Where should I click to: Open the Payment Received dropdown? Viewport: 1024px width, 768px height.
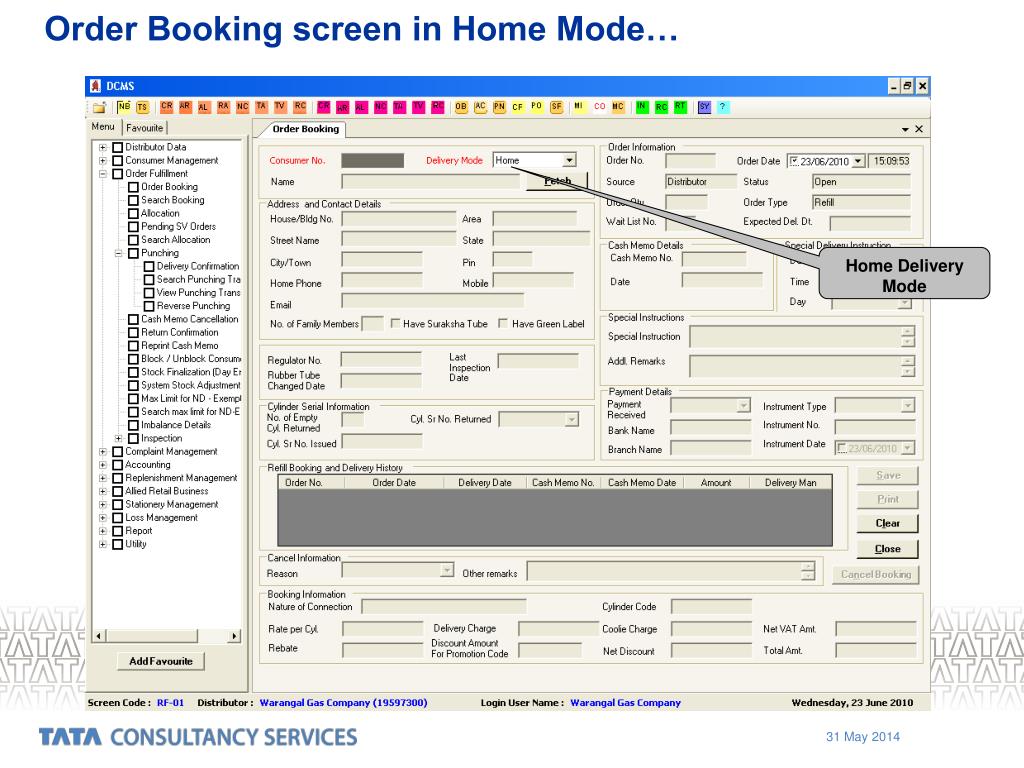tap(743, 406)
